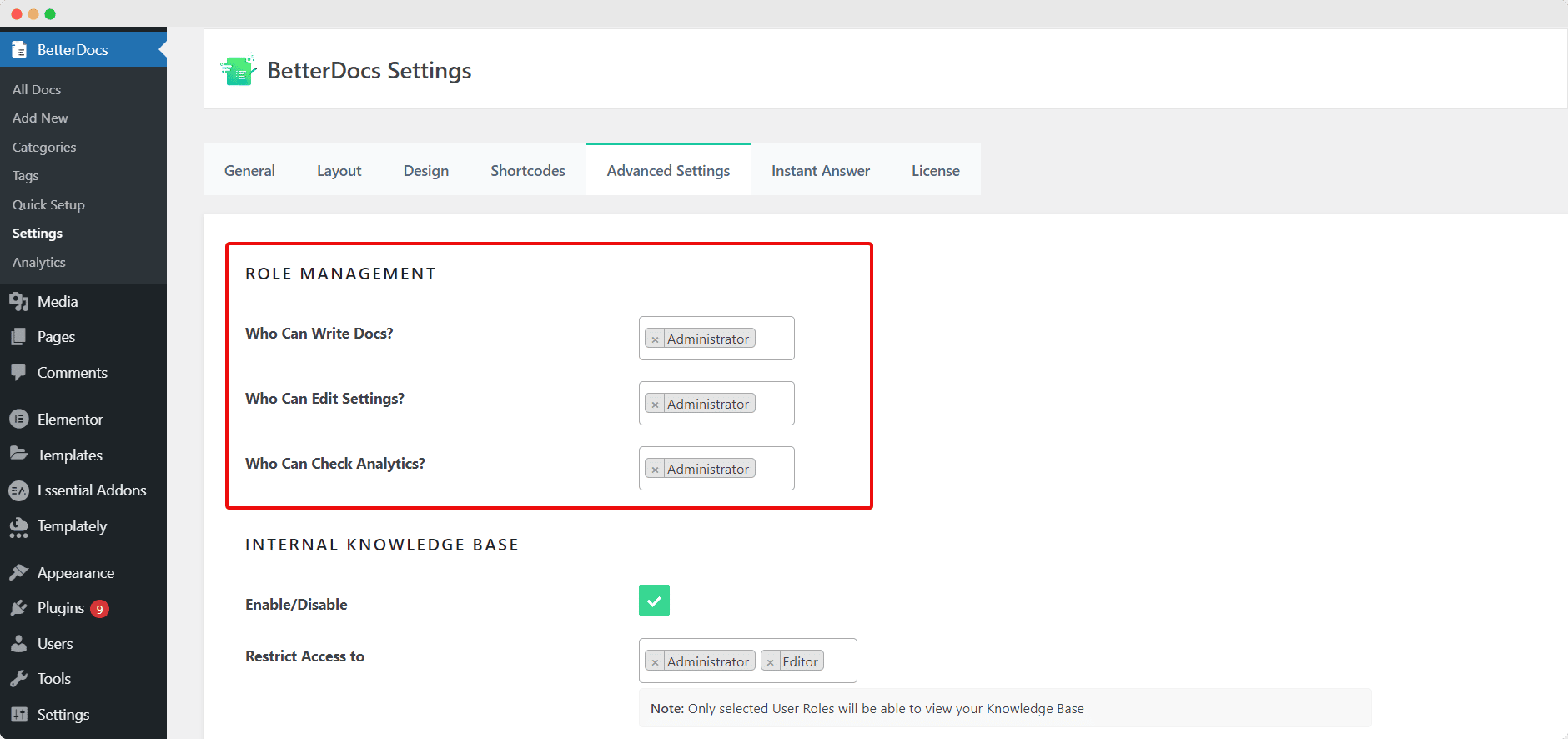Click the Plugins plug icon
The image size is (1568, 739).
(18, 608)
